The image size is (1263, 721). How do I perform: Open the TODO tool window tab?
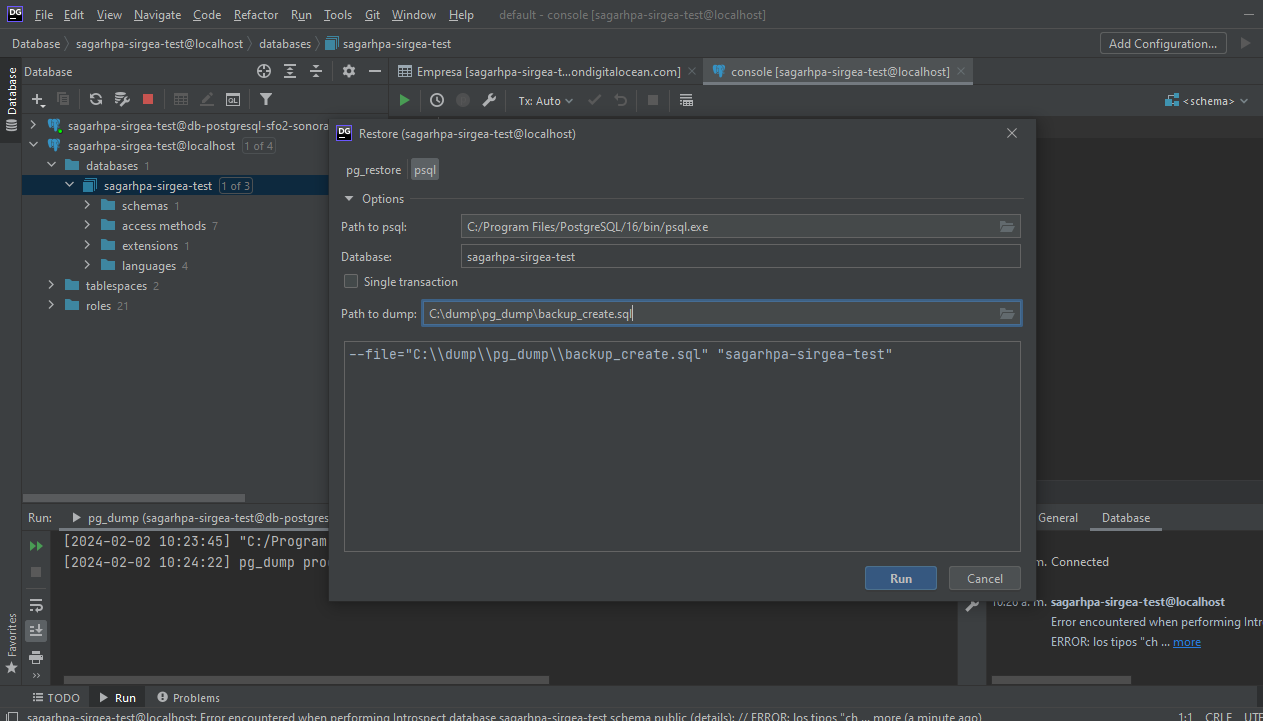[x=56, y=698]
